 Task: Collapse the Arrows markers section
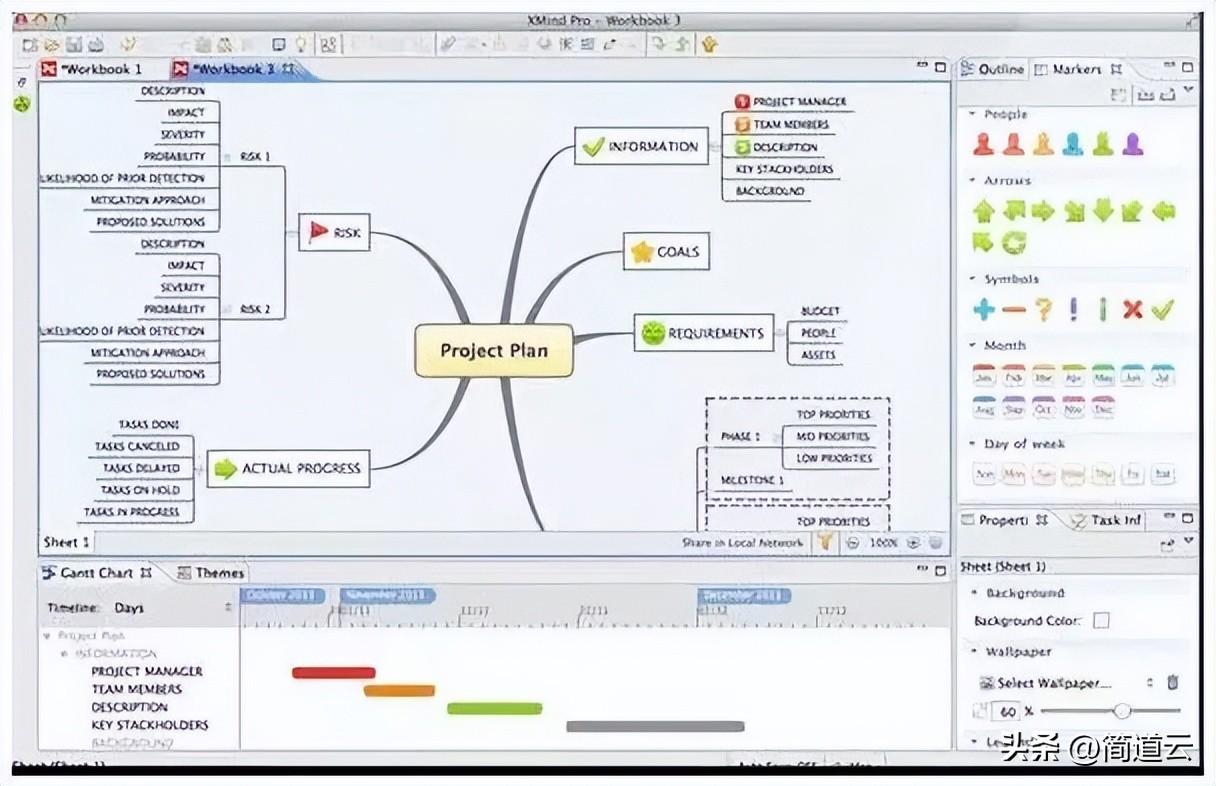[973, 181]
